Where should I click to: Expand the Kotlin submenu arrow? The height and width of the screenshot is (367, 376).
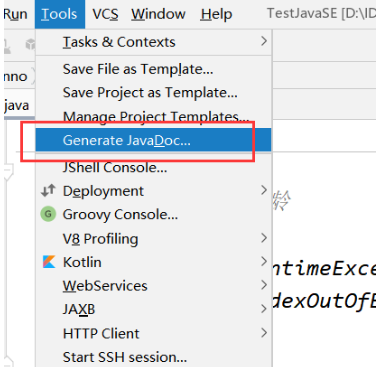[x=264, y=261]
